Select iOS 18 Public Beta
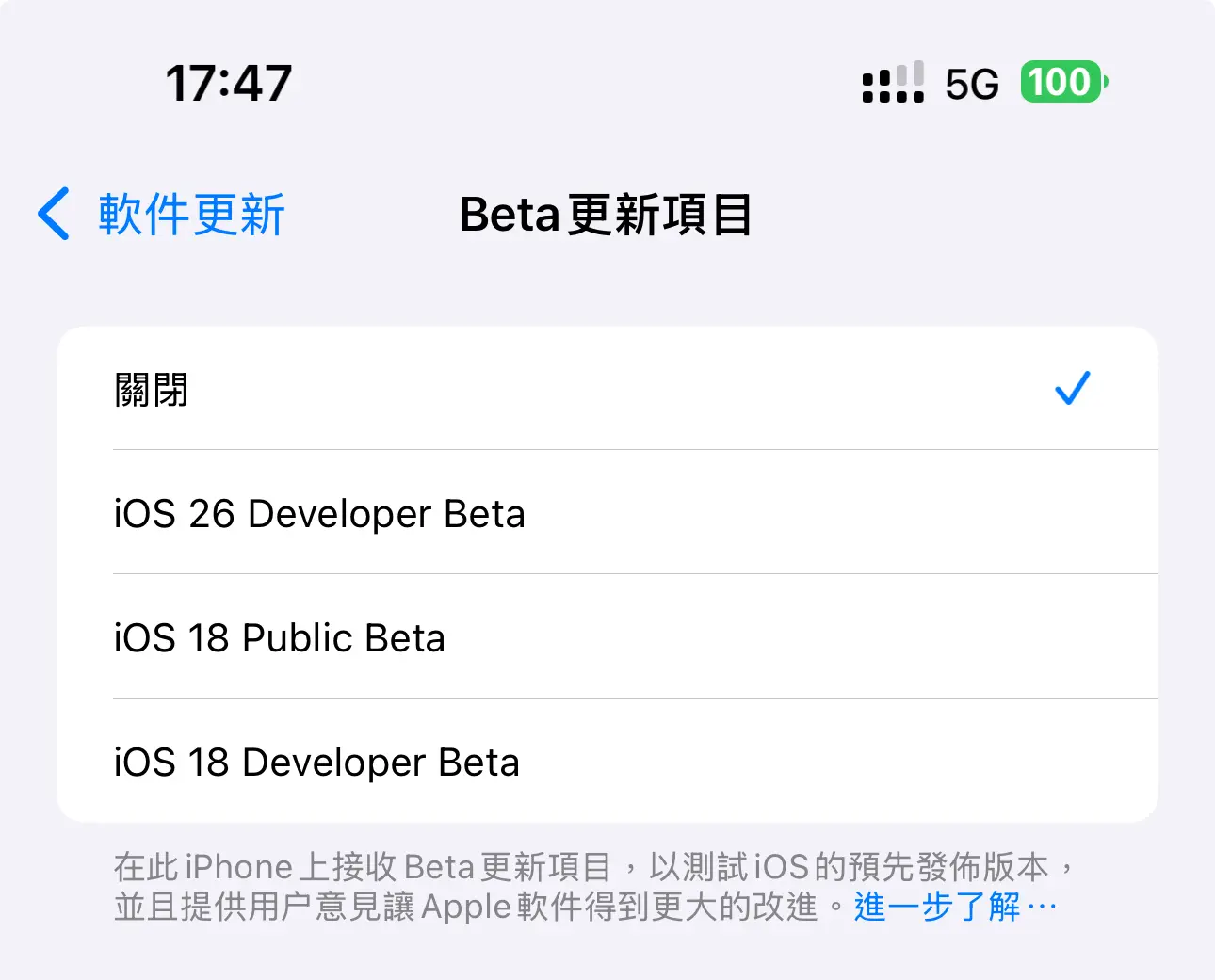Image resolution: width=1215 pixels, height=980 pixels. point(607,637)
